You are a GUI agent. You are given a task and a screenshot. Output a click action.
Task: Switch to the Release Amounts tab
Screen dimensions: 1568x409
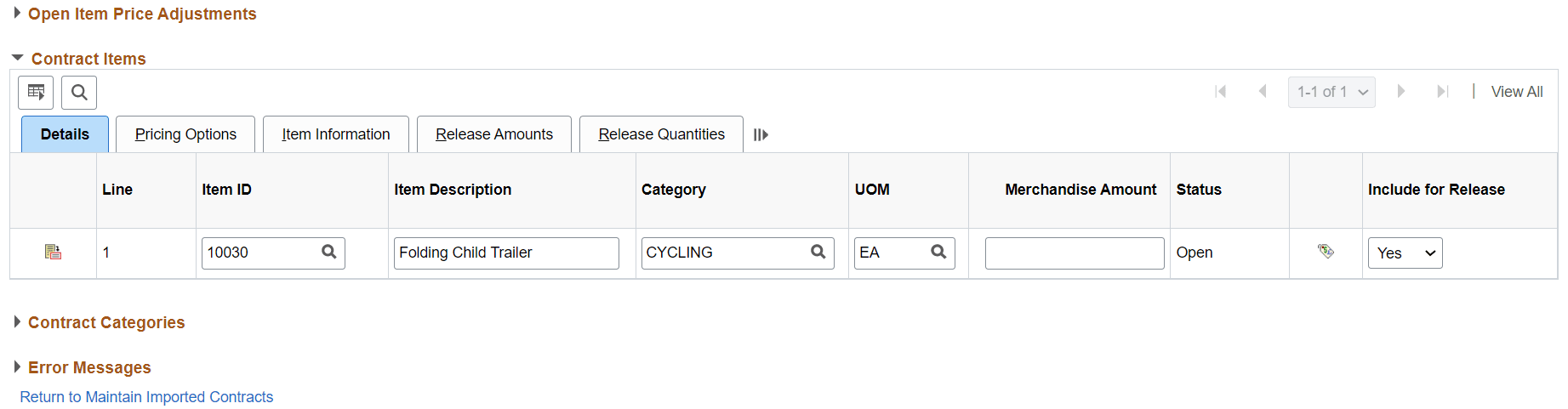[x=494, y=134]
